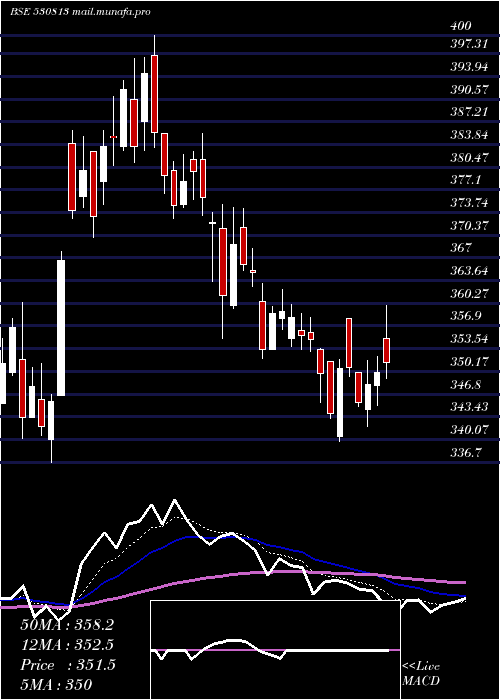Select the last red candle at chart right

tap(387, 350)
